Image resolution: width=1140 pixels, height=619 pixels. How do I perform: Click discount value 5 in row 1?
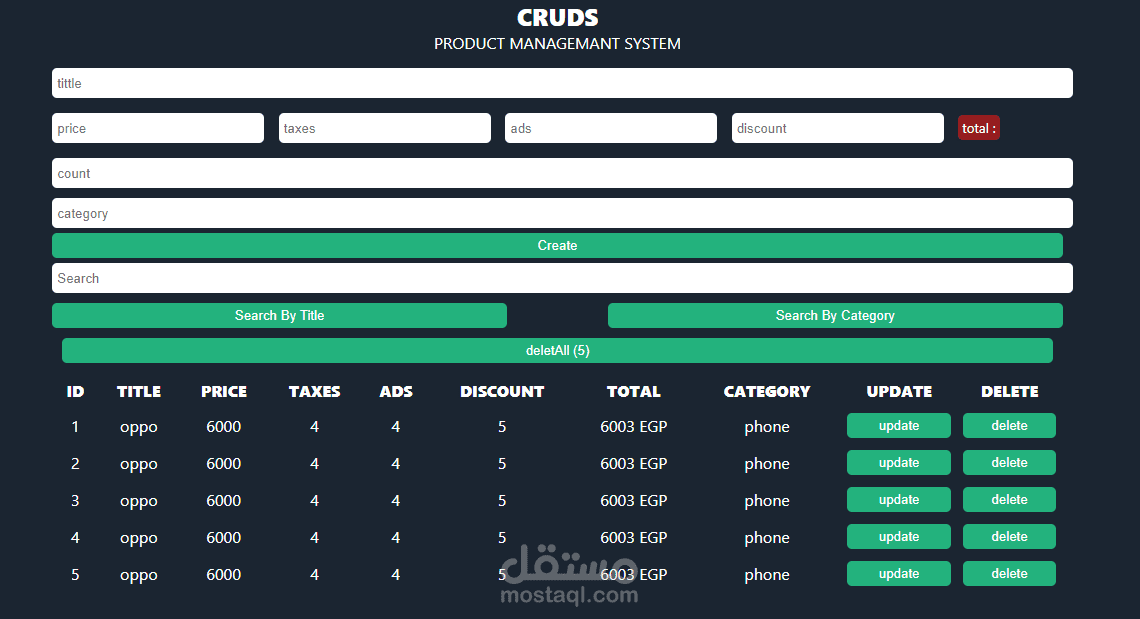tap(502, 426)
